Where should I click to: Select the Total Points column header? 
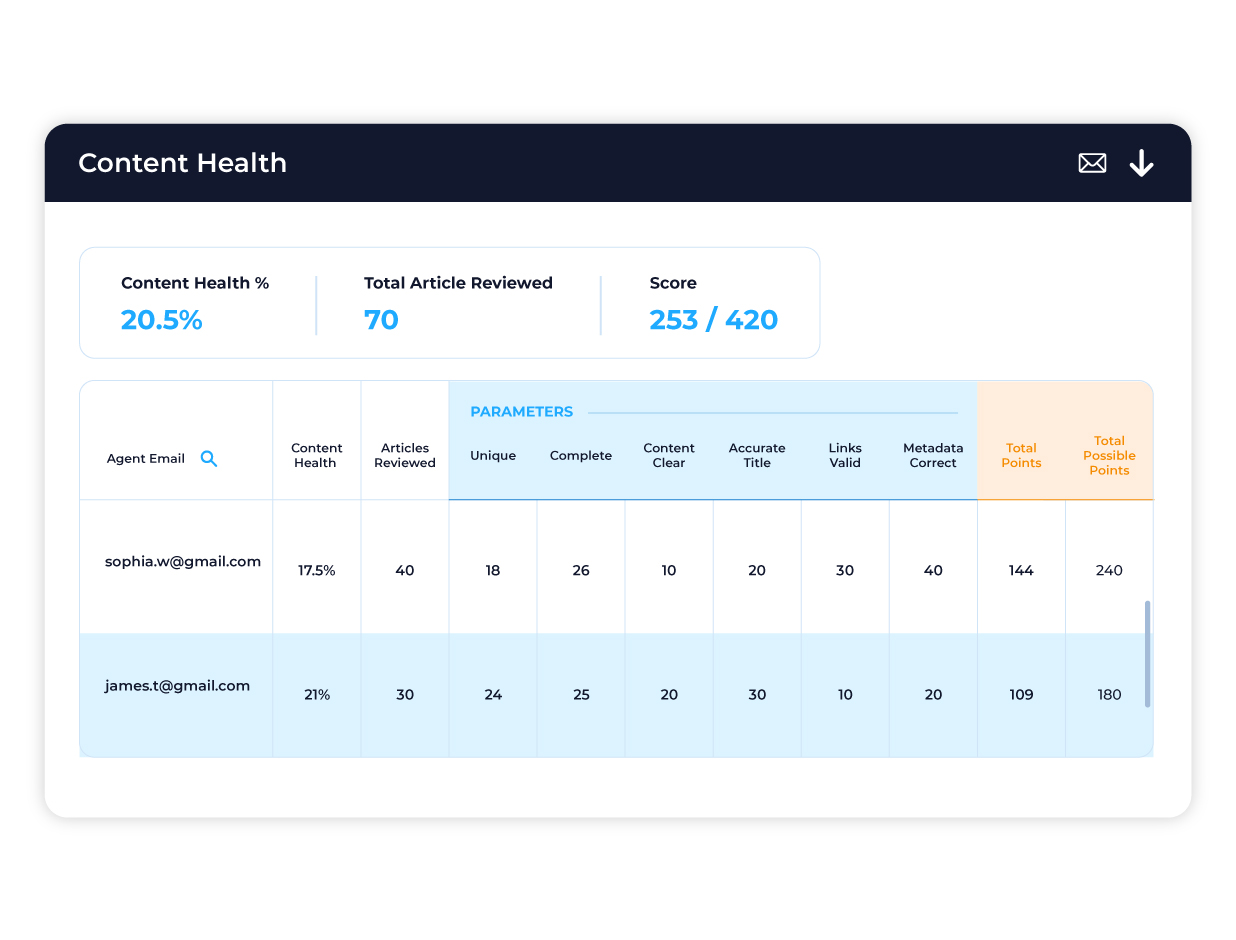pos(1021,455)
